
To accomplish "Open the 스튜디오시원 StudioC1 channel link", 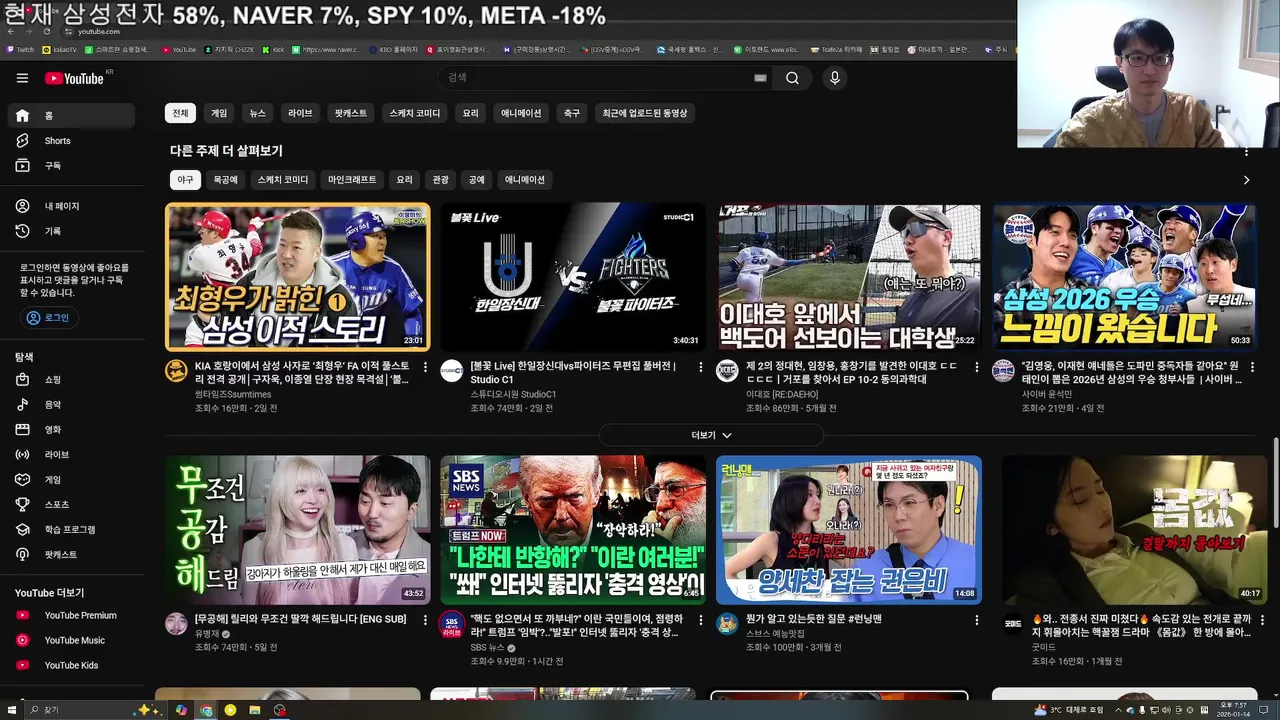I will tap(513, 395).
